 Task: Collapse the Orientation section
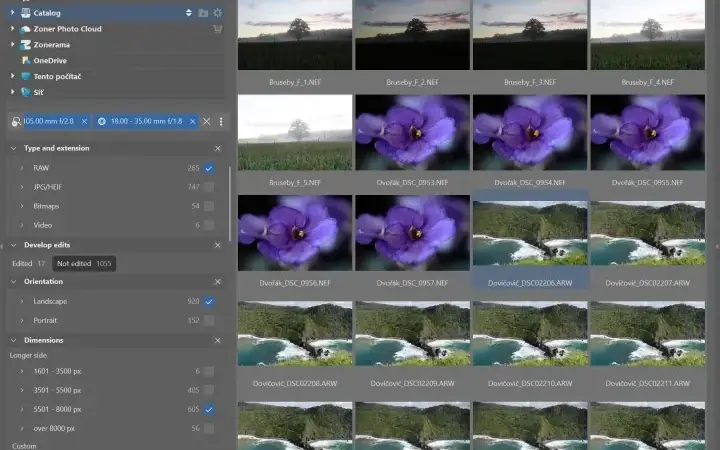tap(13, 281)
